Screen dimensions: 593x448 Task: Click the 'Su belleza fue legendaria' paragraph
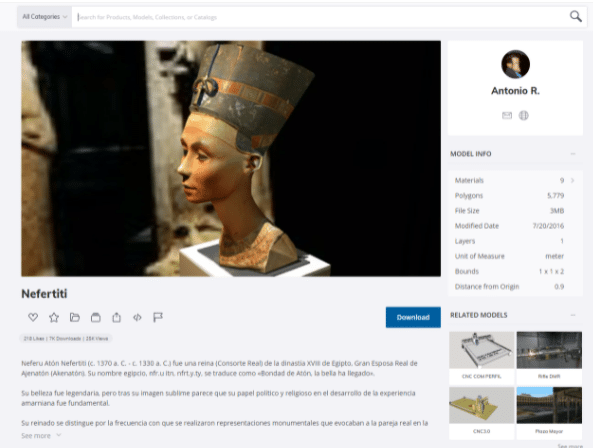pyautogui.click(x=218, y=398)
